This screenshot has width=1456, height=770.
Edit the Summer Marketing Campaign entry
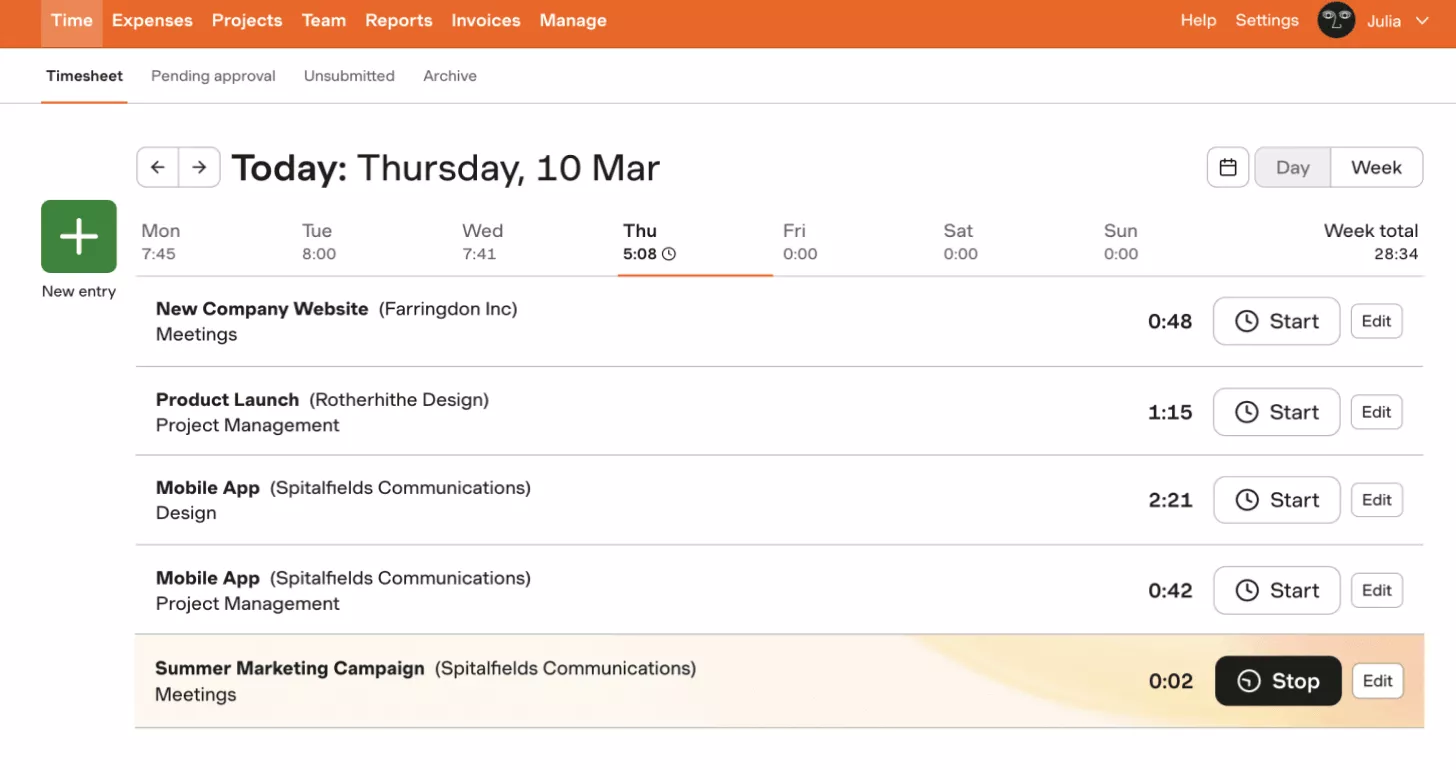(1377, 681)
